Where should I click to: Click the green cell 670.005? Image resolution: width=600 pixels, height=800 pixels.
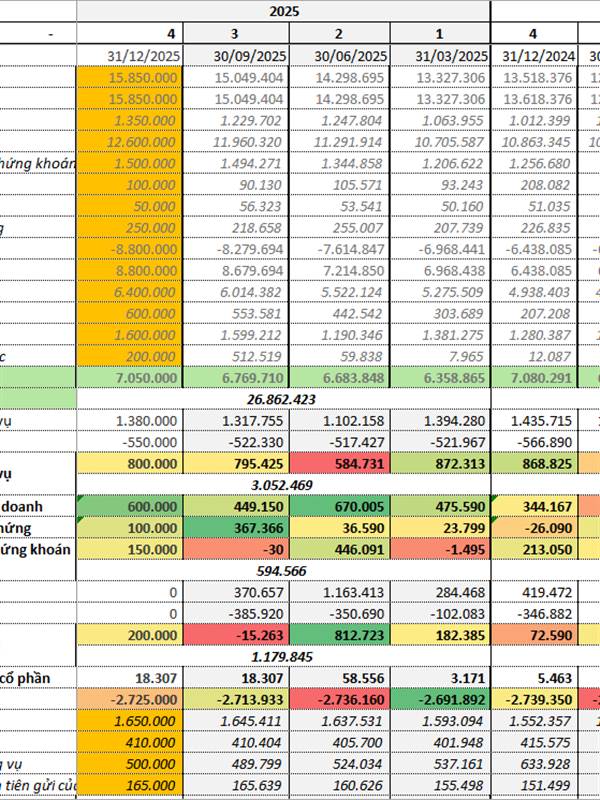[x=339, y=506]
